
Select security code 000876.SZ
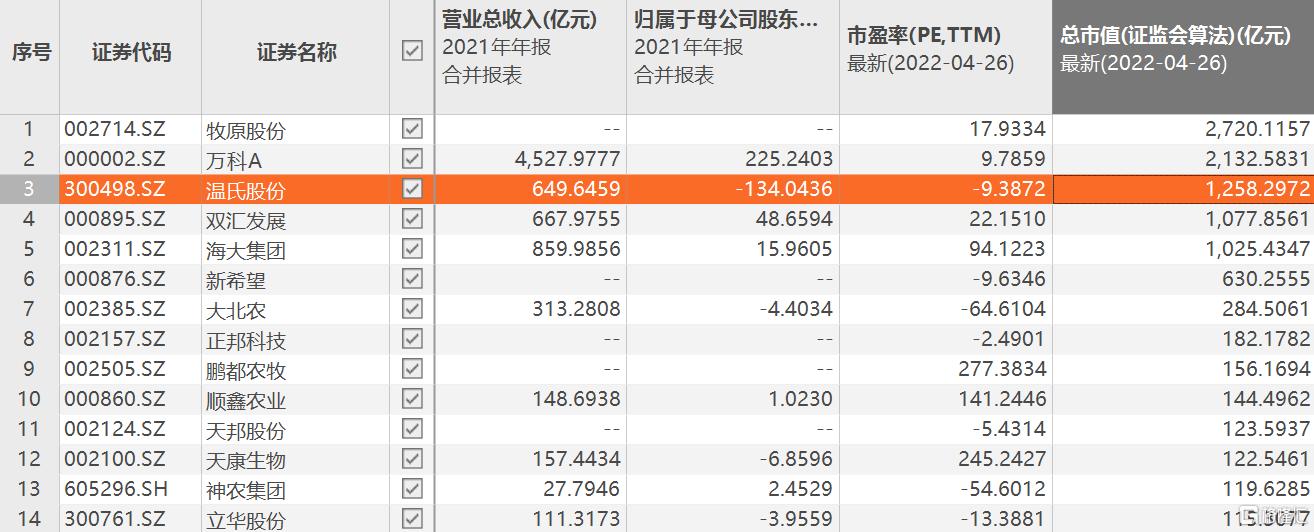point(115,279)
